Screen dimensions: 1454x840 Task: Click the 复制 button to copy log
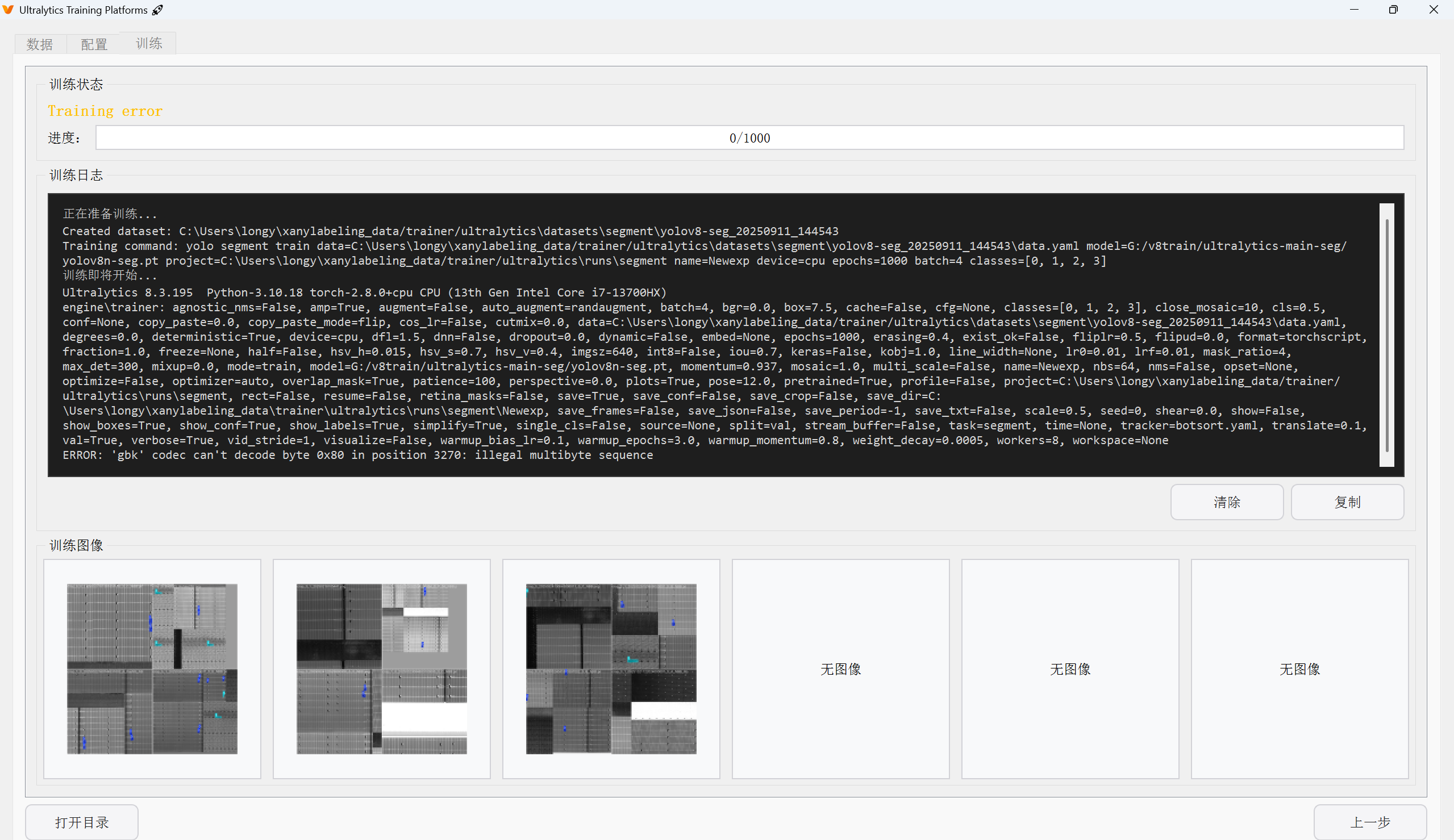coord(1347,502)
